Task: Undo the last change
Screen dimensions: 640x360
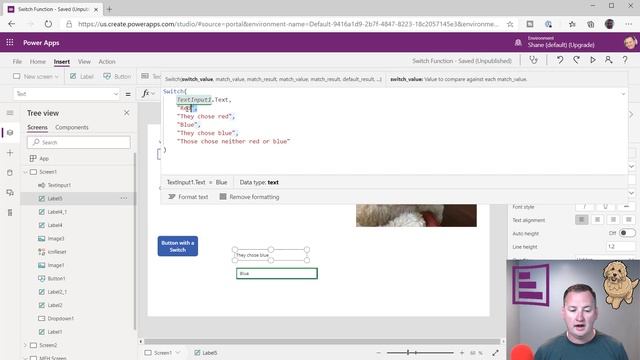Action: click(560, 60)
